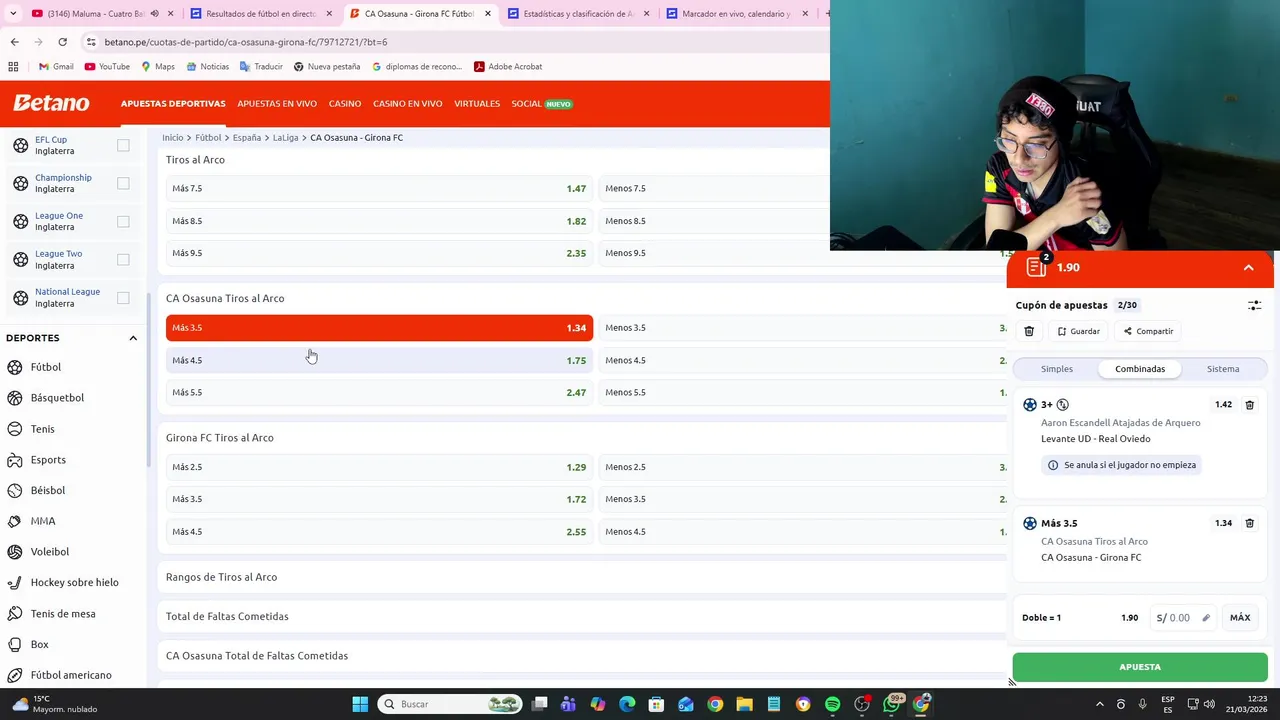Open Tenis de mesa in sidebar
Viewport: 1280px width, 720px height.
pyautogui.click(x=63, y=613)
